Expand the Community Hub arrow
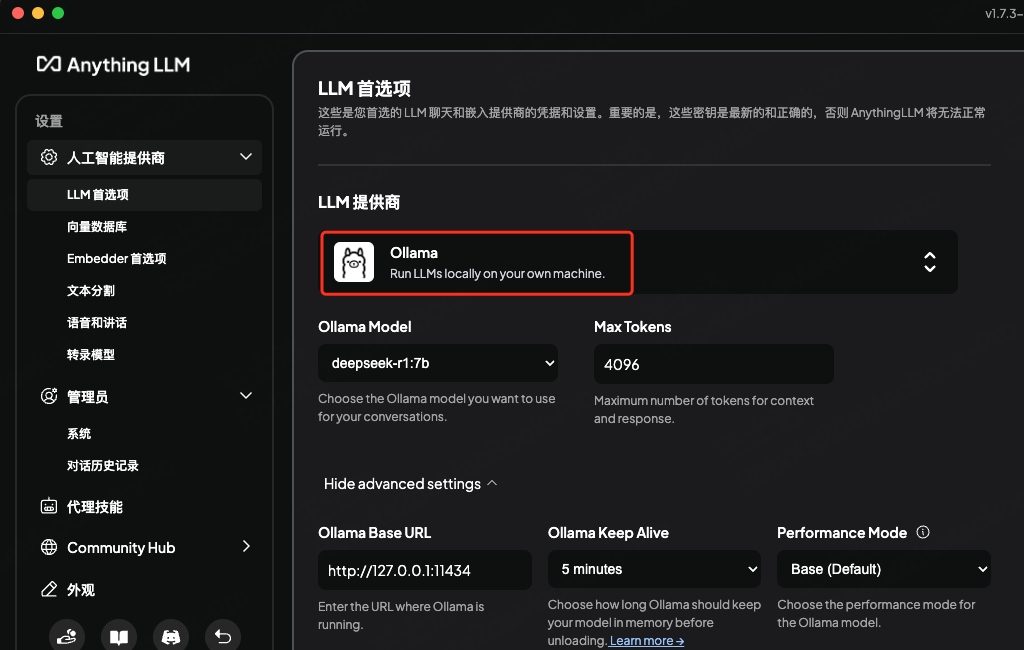Image resolution: width=1024 pixels, height=650 pixels. (246, 546)
